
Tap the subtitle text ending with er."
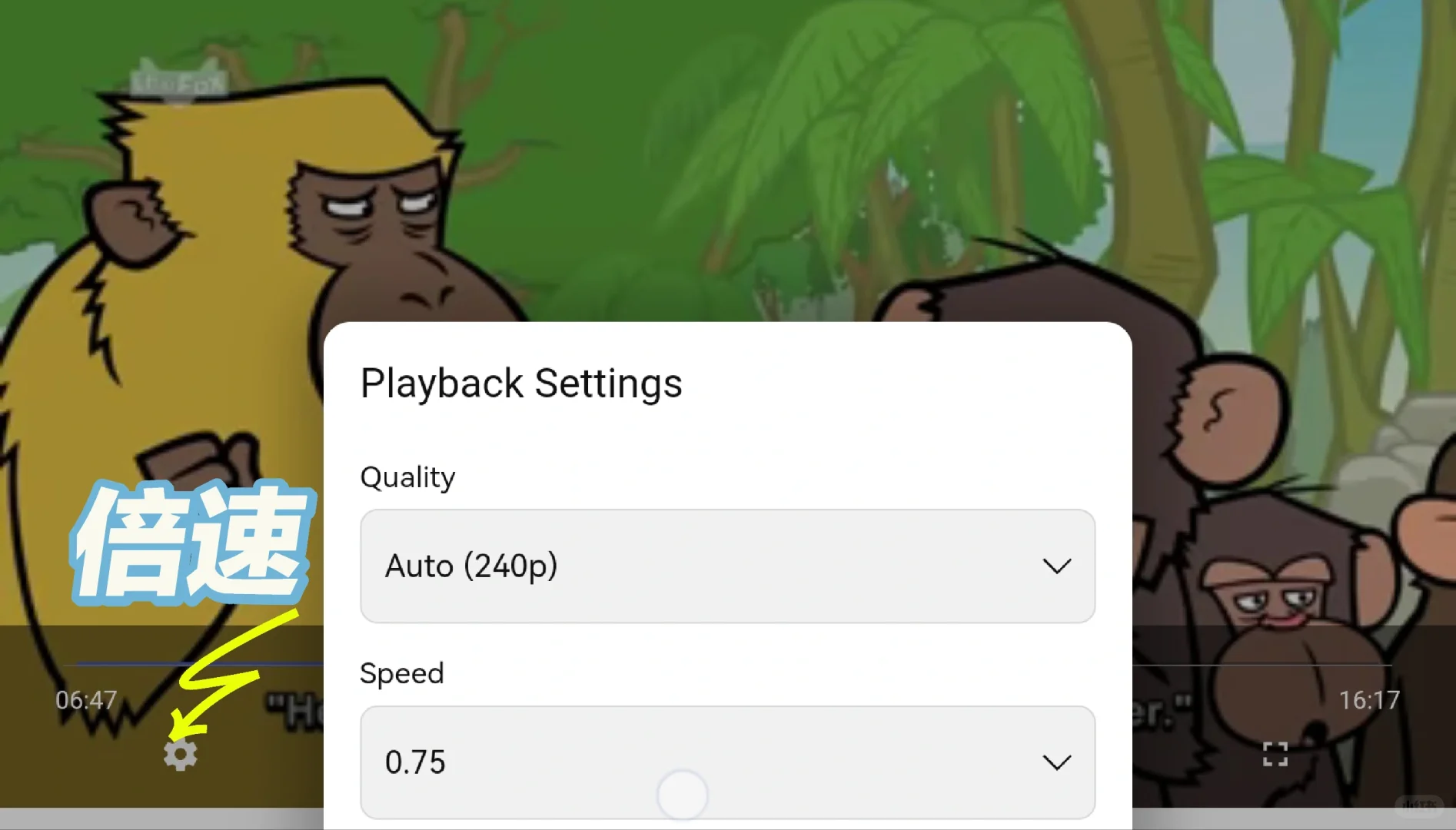[1162, 712]
